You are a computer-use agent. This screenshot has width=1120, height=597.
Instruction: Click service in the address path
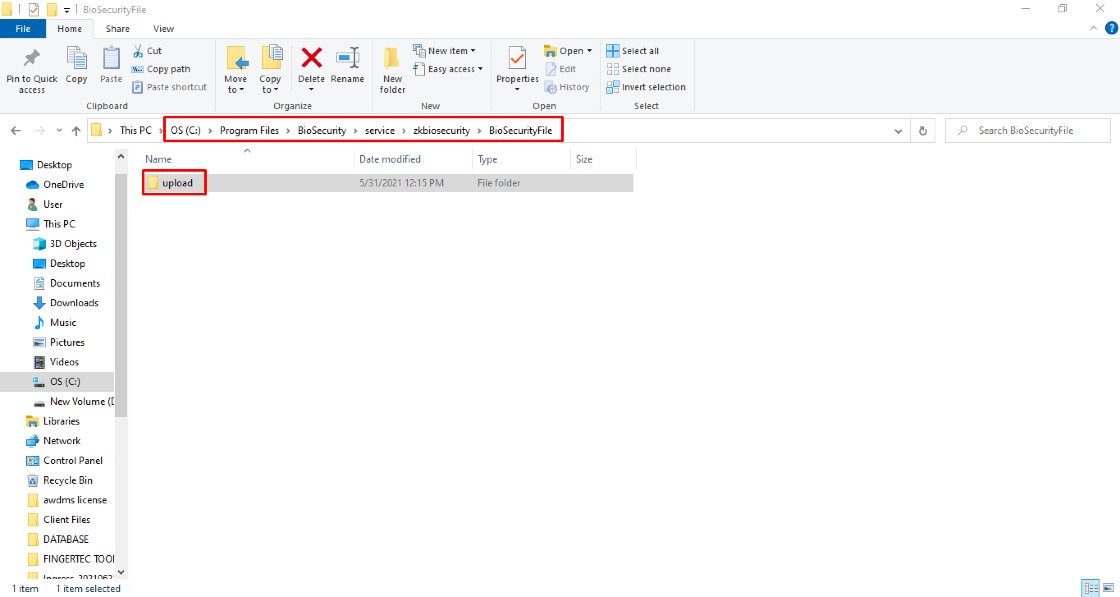pyautogui.click(x=379, y=131)
